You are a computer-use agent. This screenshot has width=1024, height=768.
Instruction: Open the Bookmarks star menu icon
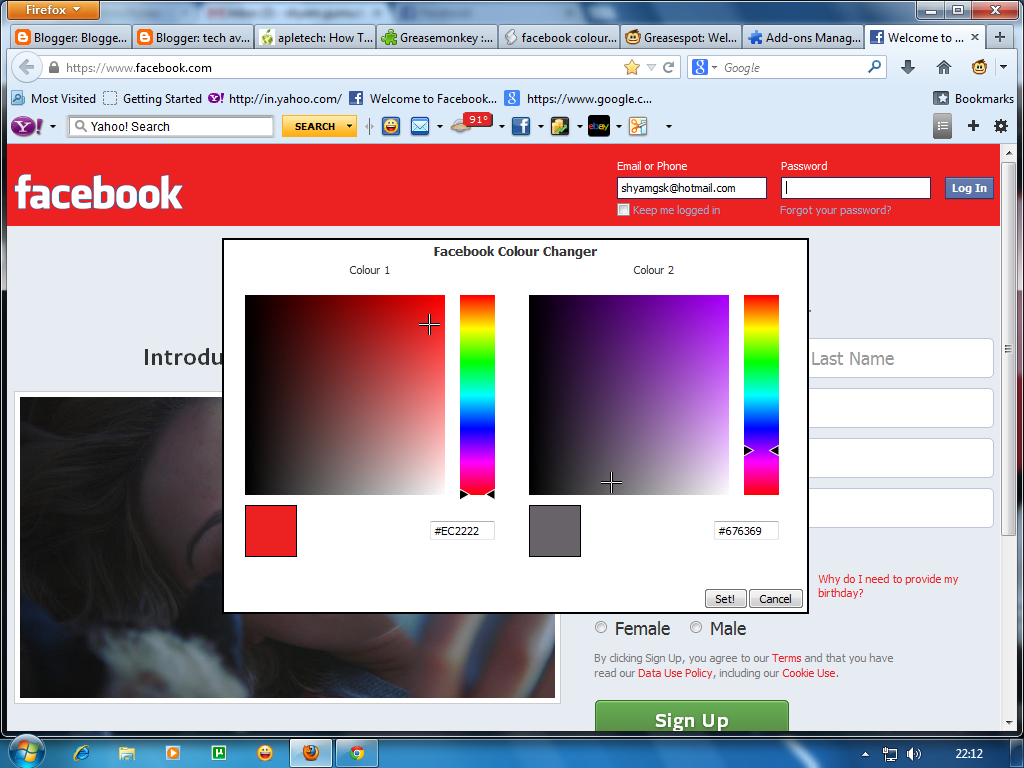pos(940,99)
